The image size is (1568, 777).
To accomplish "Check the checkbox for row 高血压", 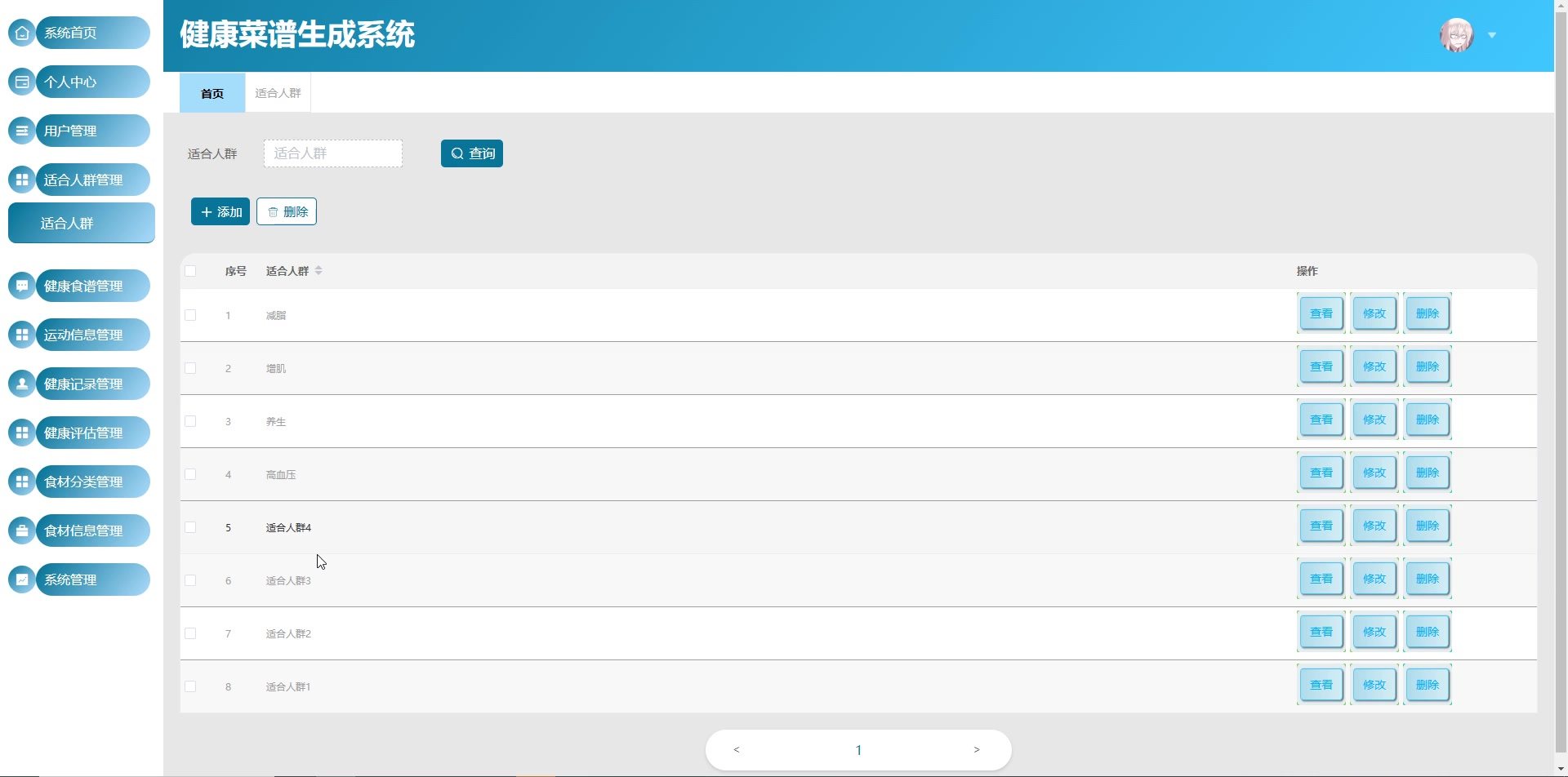I will pos(190,474).
